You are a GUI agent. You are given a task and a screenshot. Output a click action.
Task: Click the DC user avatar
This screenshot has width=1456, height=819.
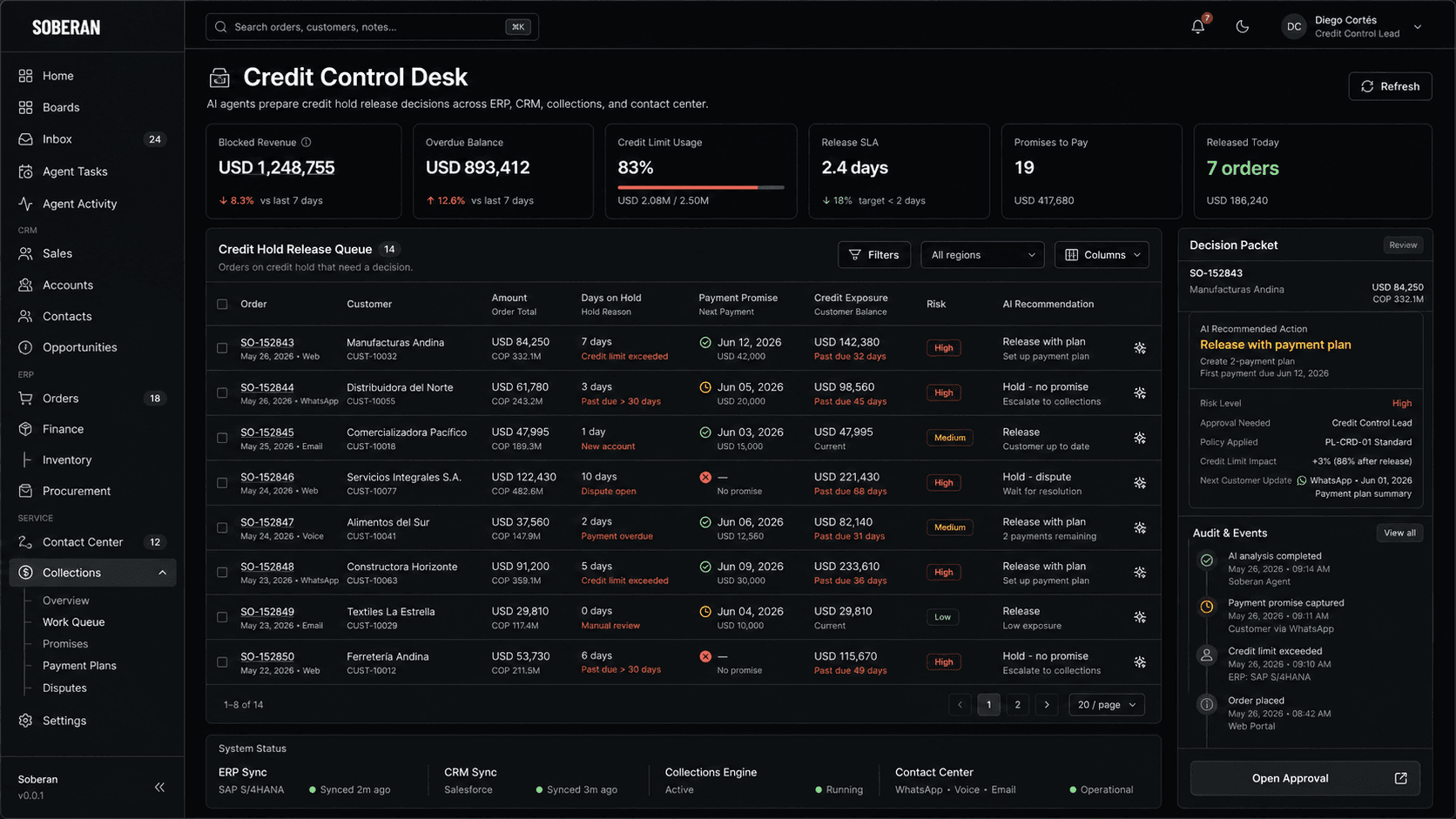(1294, 27)
